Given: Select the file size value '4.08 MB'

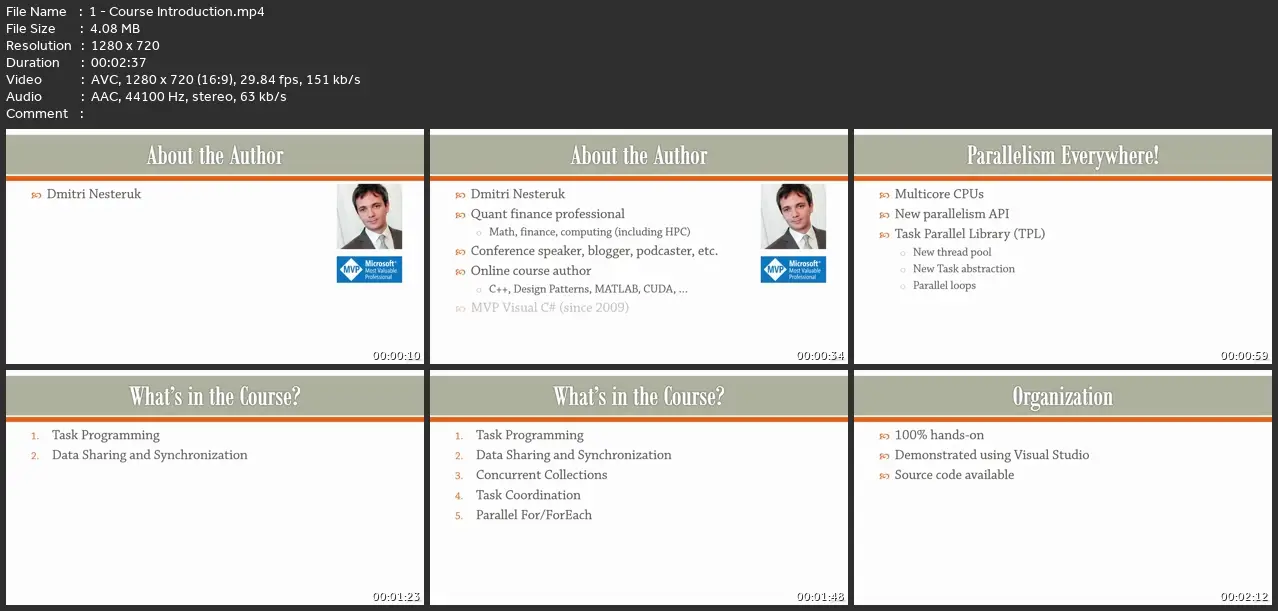Looking at the screenshot, I should point(117,29).
